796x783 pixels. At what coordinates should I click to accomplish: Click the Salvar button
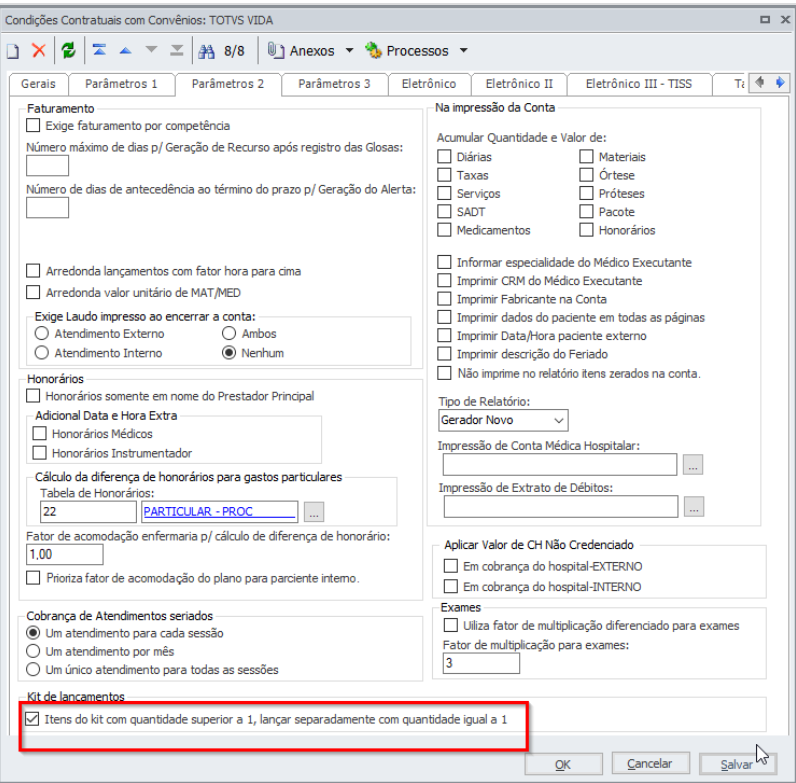(738, 764)
